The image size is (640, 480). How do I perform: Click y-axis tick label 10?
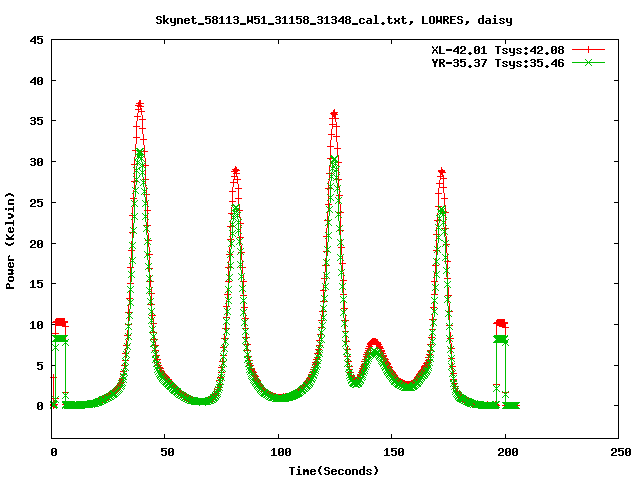click(x=36, y=325)
